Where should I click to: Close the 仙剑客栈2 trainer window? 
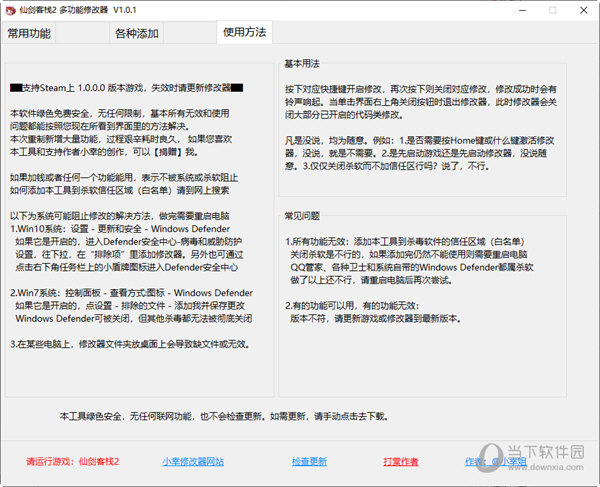tap(583, 10)
